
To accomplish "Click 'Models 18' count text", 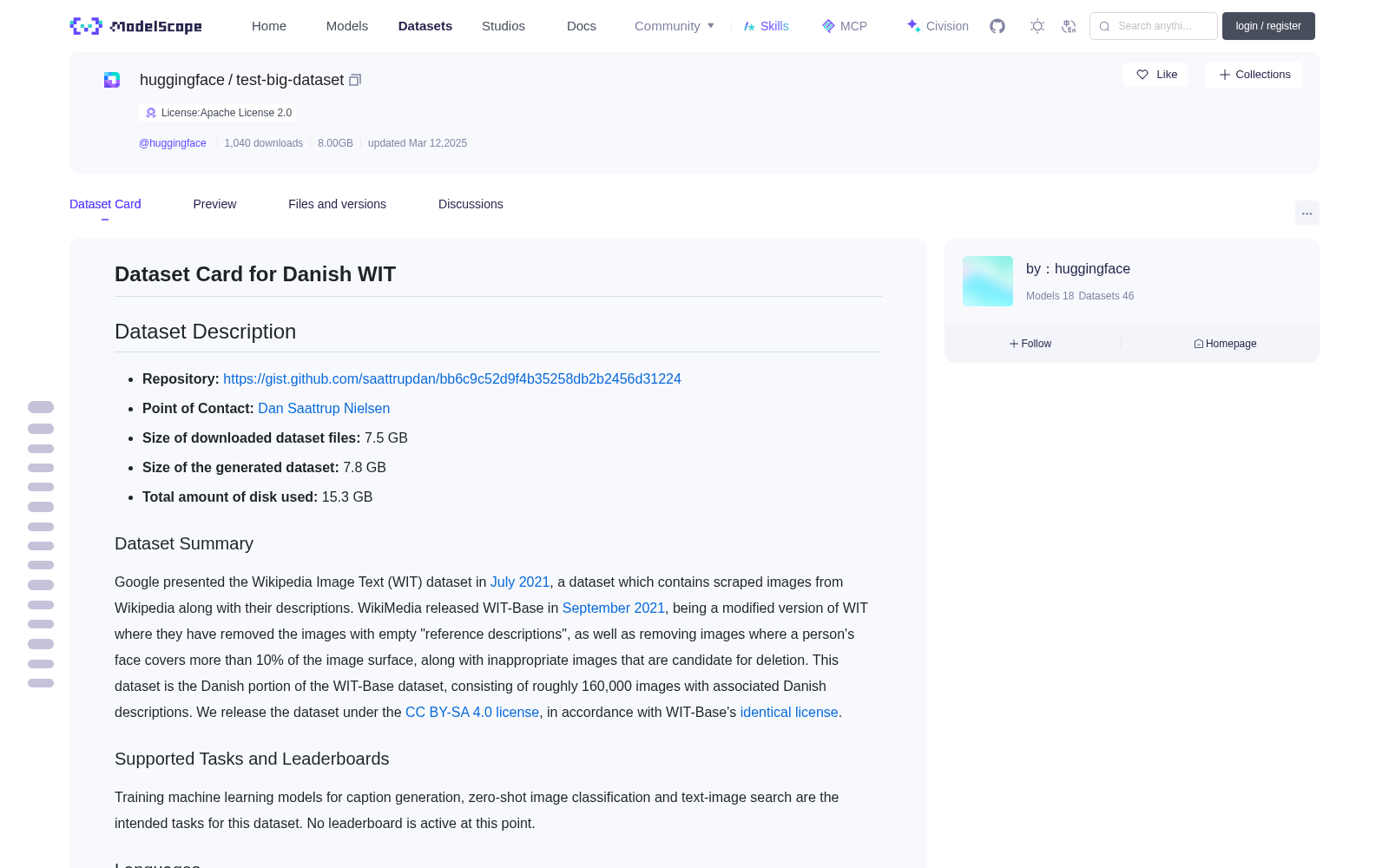I will [1050, 296].
